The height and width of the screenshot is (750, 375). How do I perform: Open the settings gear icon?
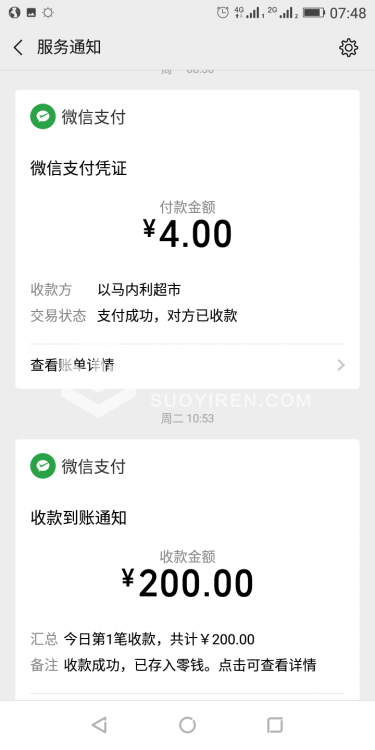pyautogui.click(x=348, y=48)
